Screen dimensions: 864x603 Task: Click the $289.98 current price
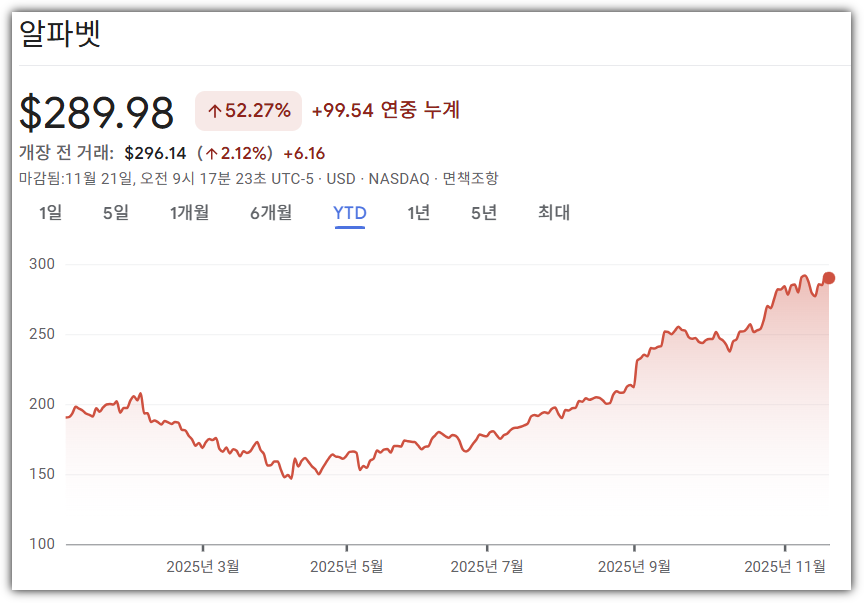point(95,110)
